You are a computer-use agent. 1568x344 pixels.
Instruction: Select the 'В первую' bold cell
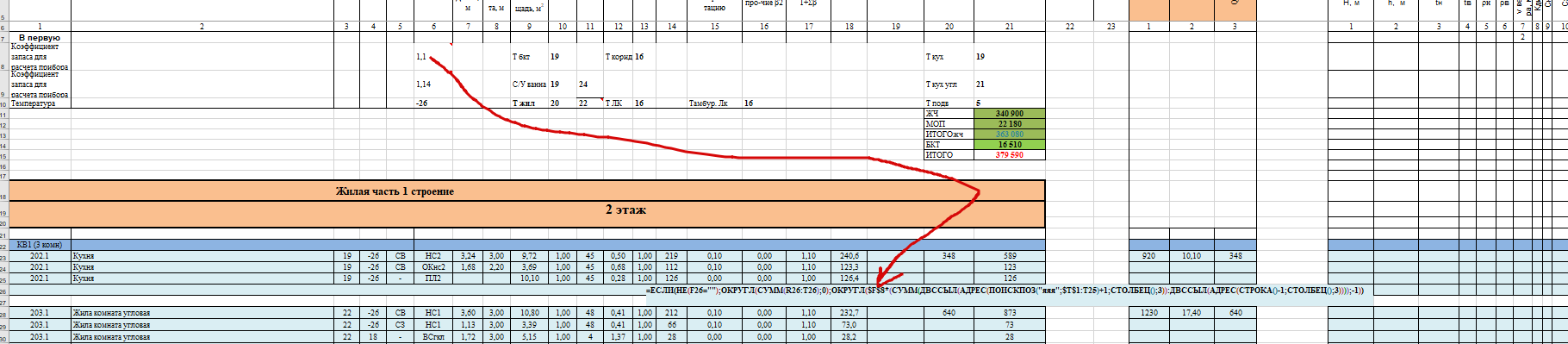(x=40, y=38)
